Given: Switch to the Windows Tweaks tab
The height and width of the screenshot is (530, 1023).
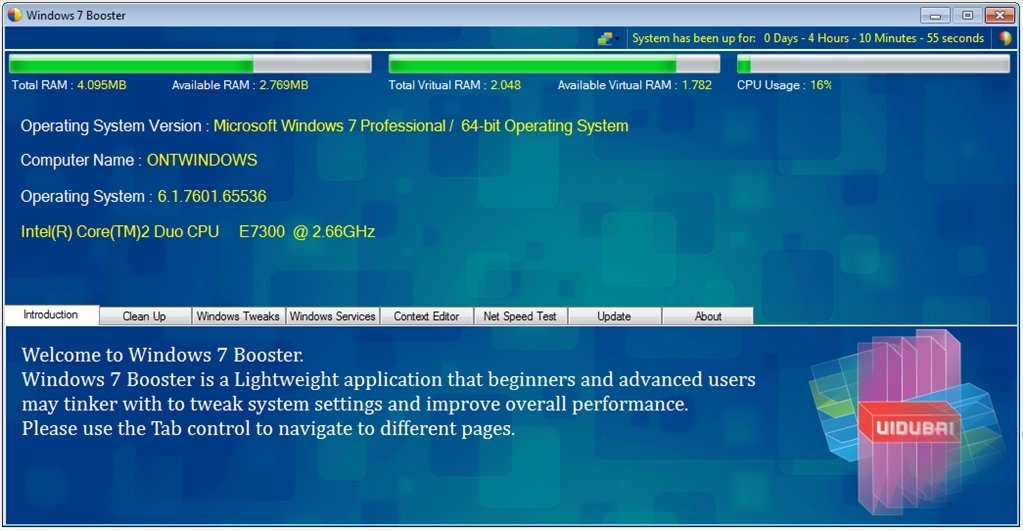Looking at the screenshot, I should point(238,317).
